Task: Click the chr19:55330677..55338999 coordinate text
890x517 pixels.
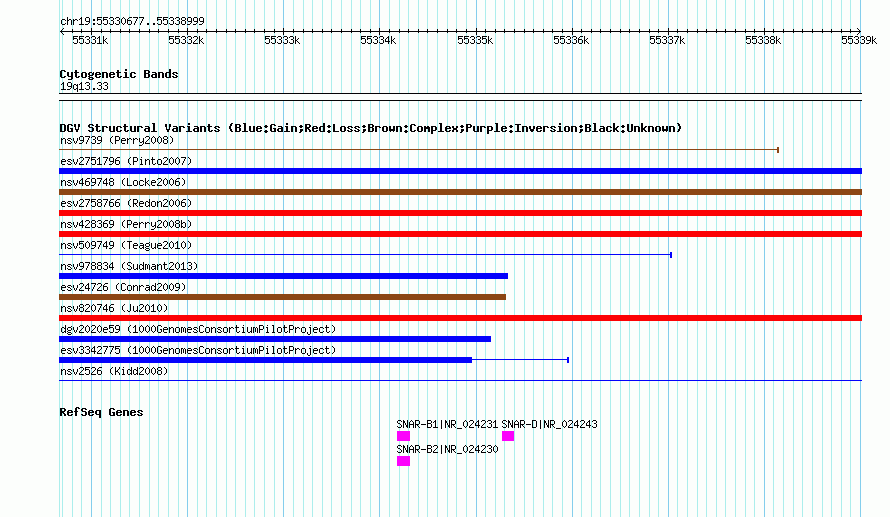Action: point(132,21)
